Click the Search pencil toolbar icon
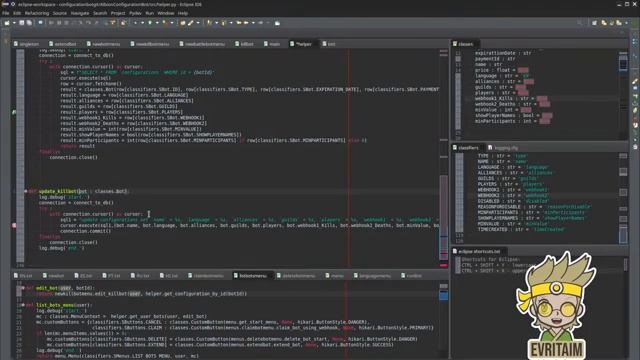The width and height of the screenshot is (640, 360). [190, 23]
